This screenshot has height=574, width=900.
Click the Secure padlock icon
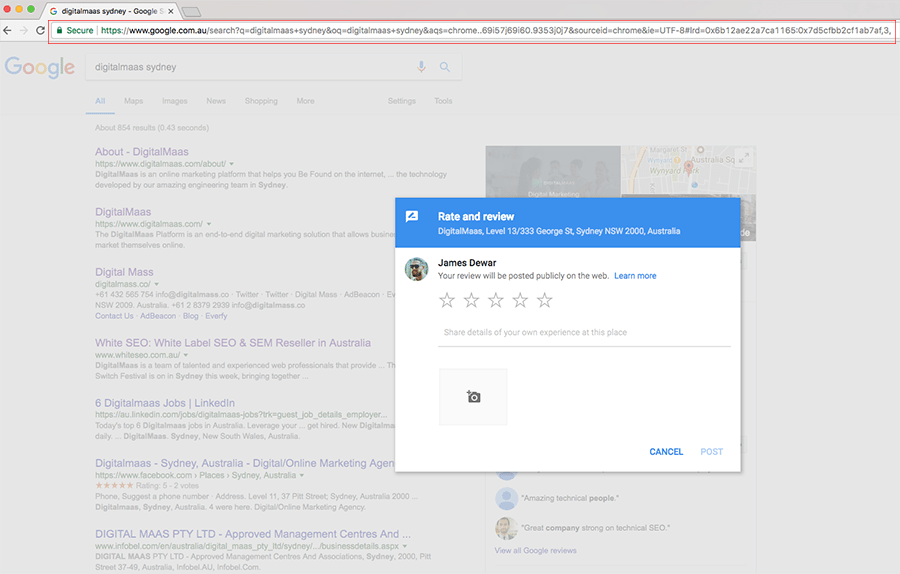(x=59, y=30)
